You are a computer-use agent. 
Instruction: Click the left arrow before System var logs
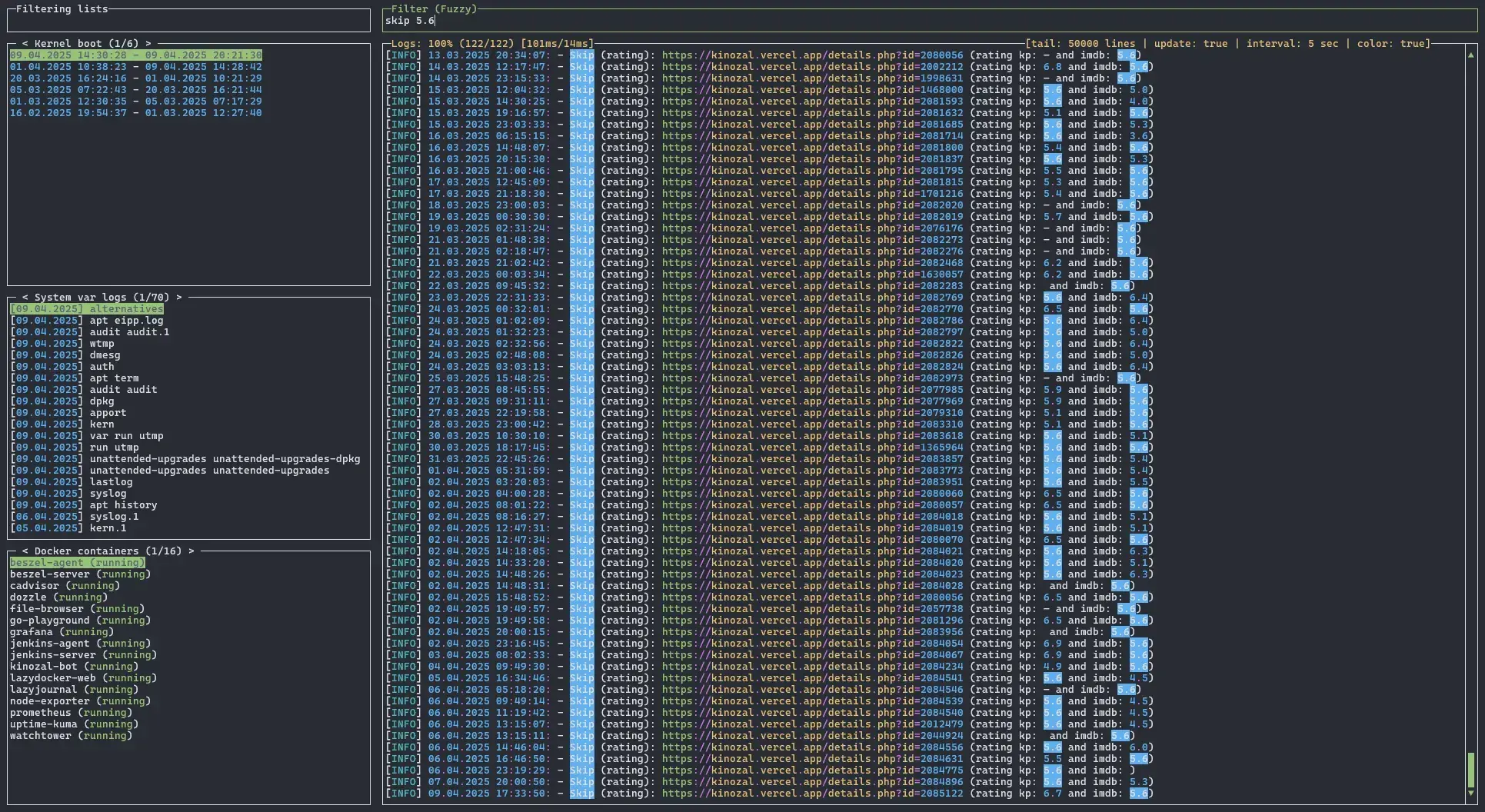25,298
